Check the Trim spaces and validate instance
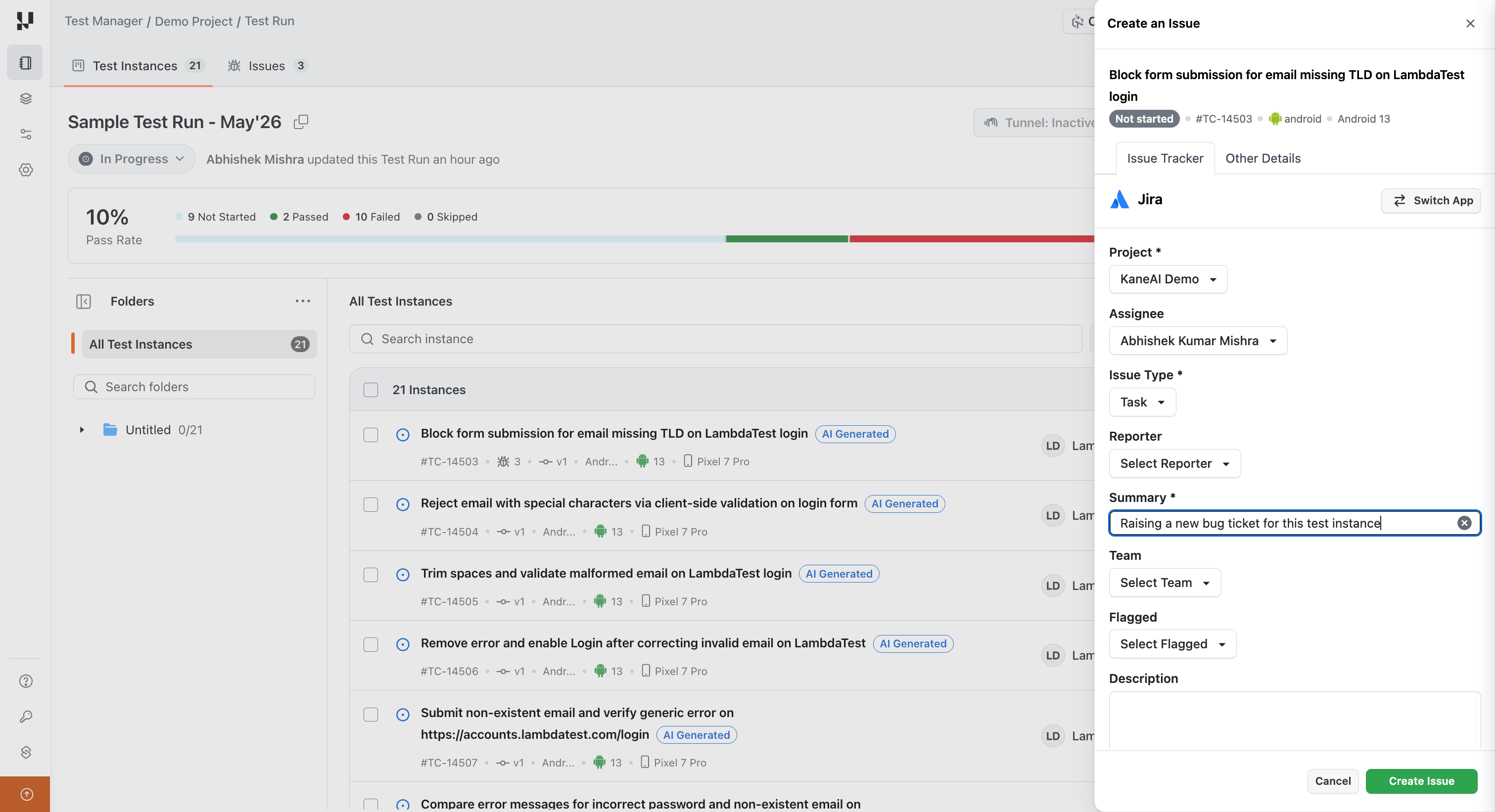The width and height of the screenshot is (1496, 812). (x=371, y=575)
